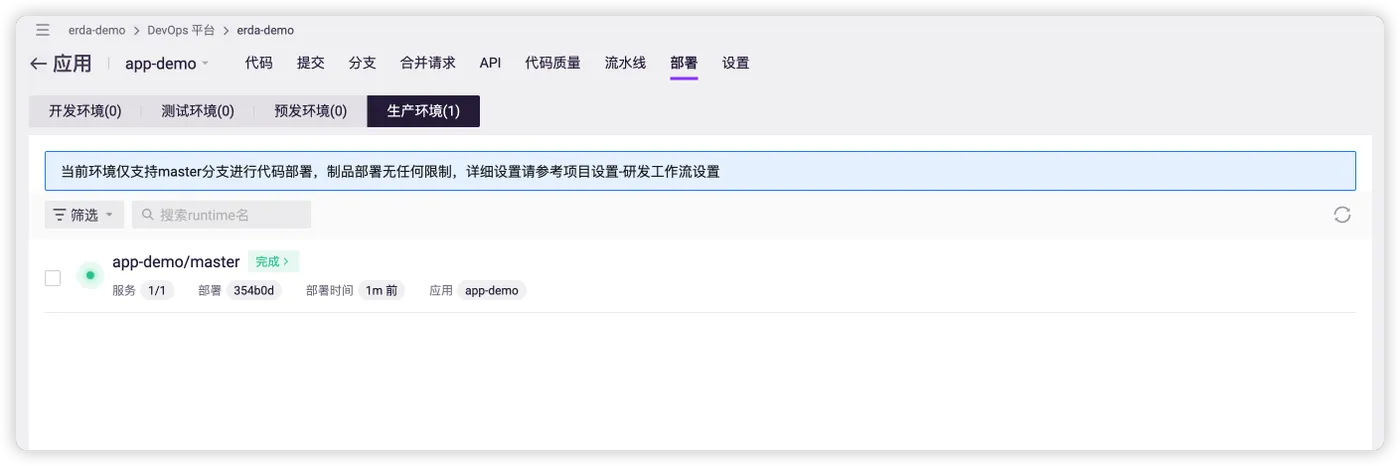Open the 筛选 filter dropdown

84,215
